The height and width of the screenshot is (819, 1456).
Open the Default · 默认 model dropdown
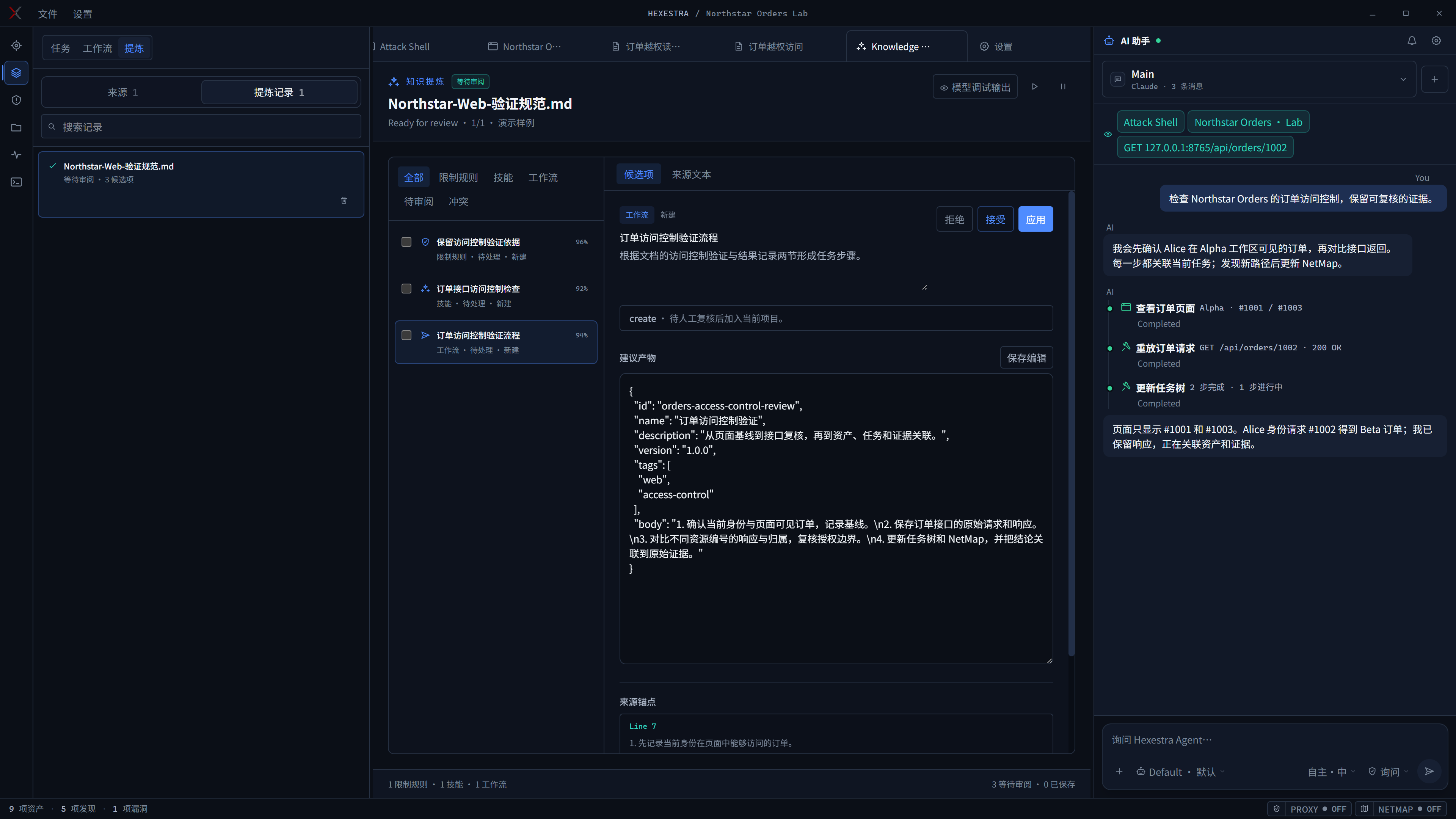point(1181,772)
